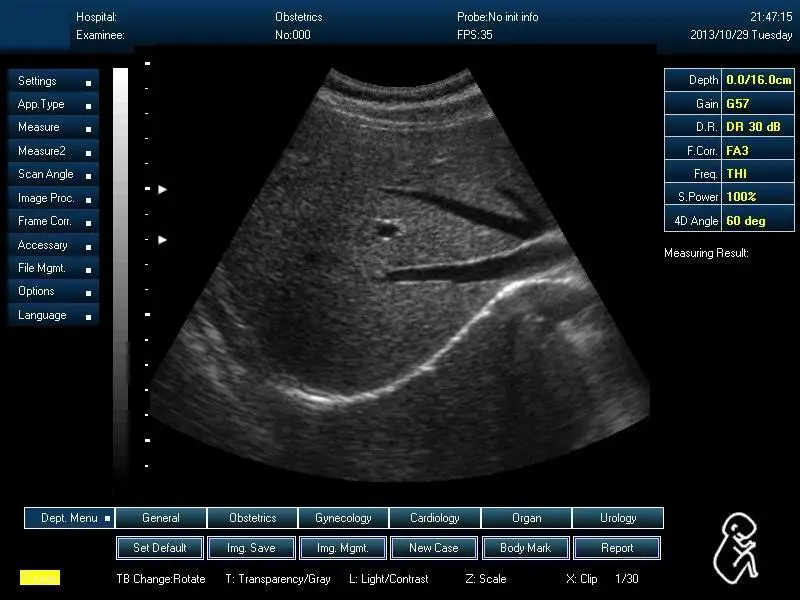Click the Measuring Result label
The image size is (800, 600).
pyautogui.click(x=706, y=253)
